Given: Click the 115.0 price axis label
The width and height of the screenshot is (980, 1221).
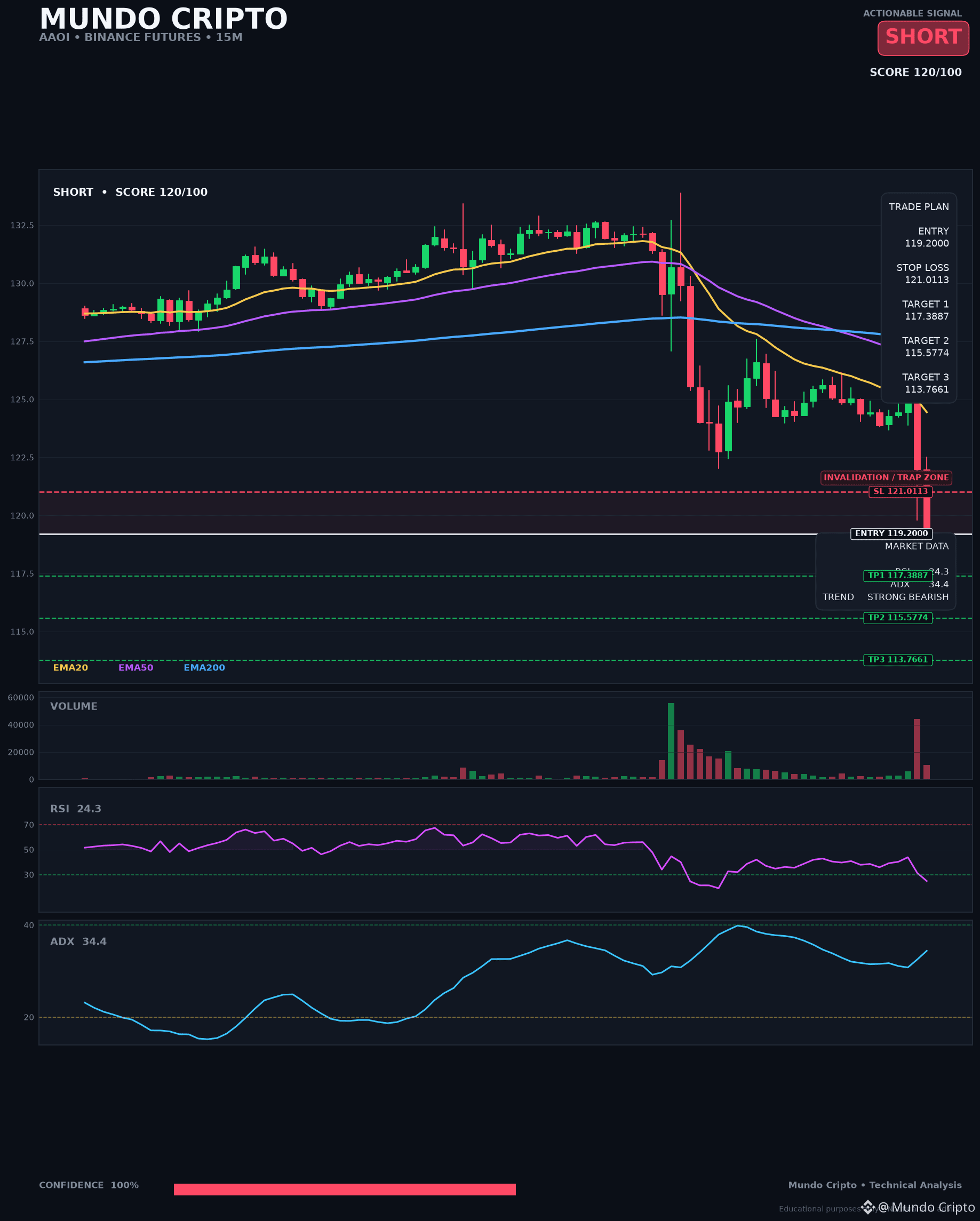Looking at the screenshot, I should coord(22,632).
